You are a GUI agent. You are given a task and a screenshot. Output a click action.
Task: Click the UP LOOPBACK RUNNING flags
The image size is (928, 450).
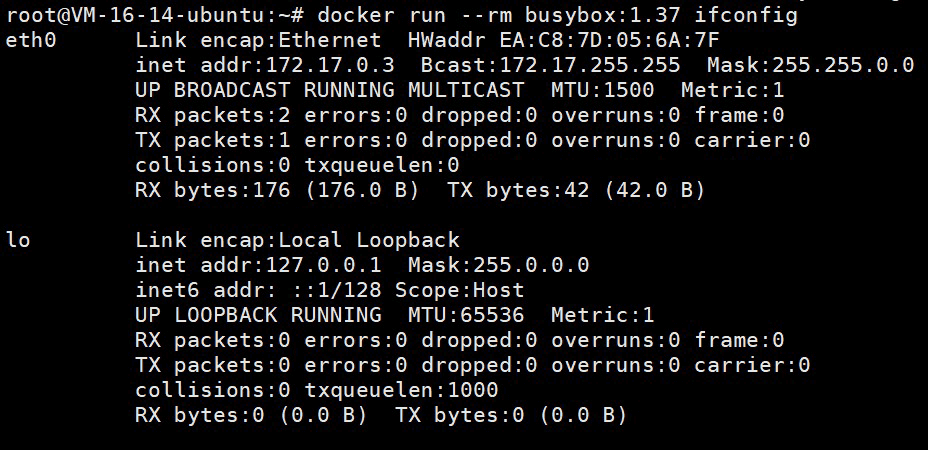click(258, 315)
